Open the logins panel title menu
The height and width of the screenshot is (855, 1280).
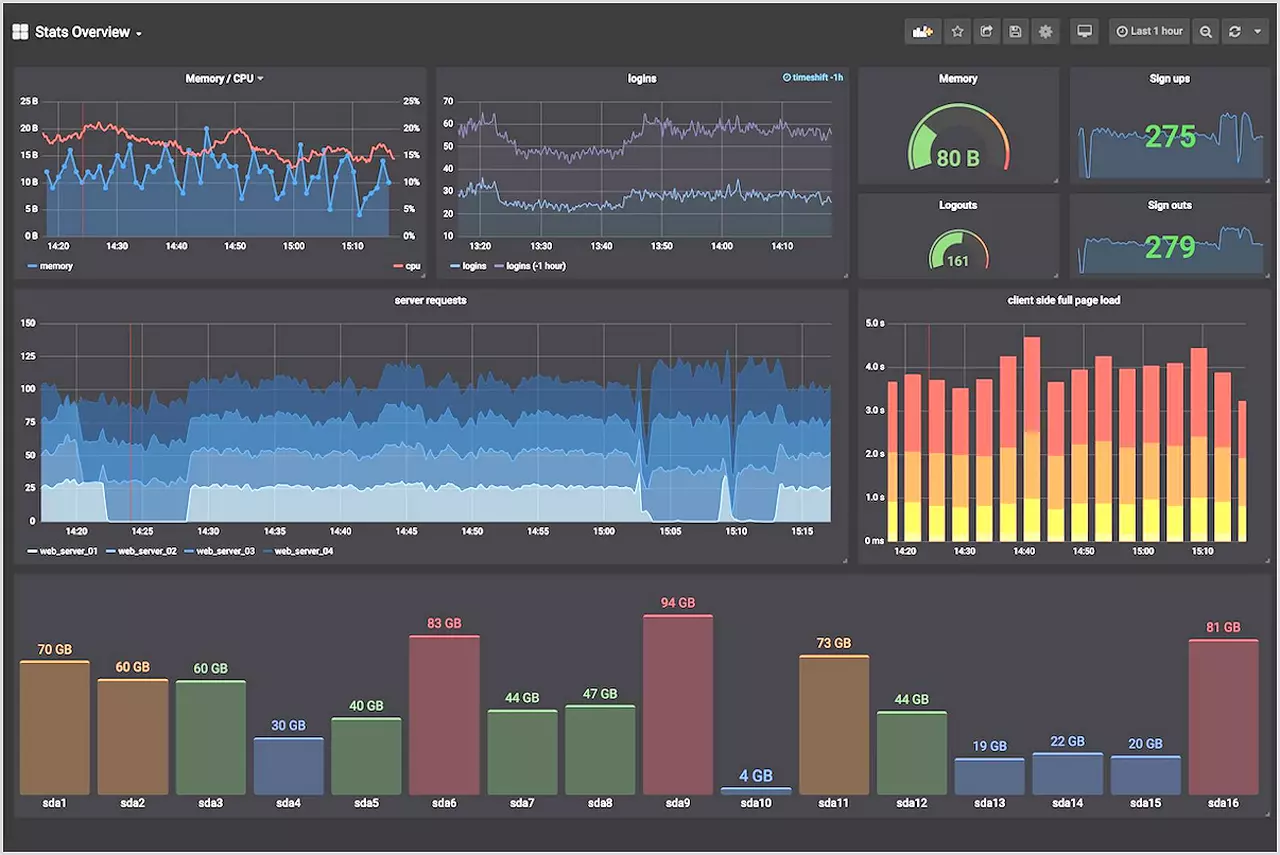pos(642,78)
